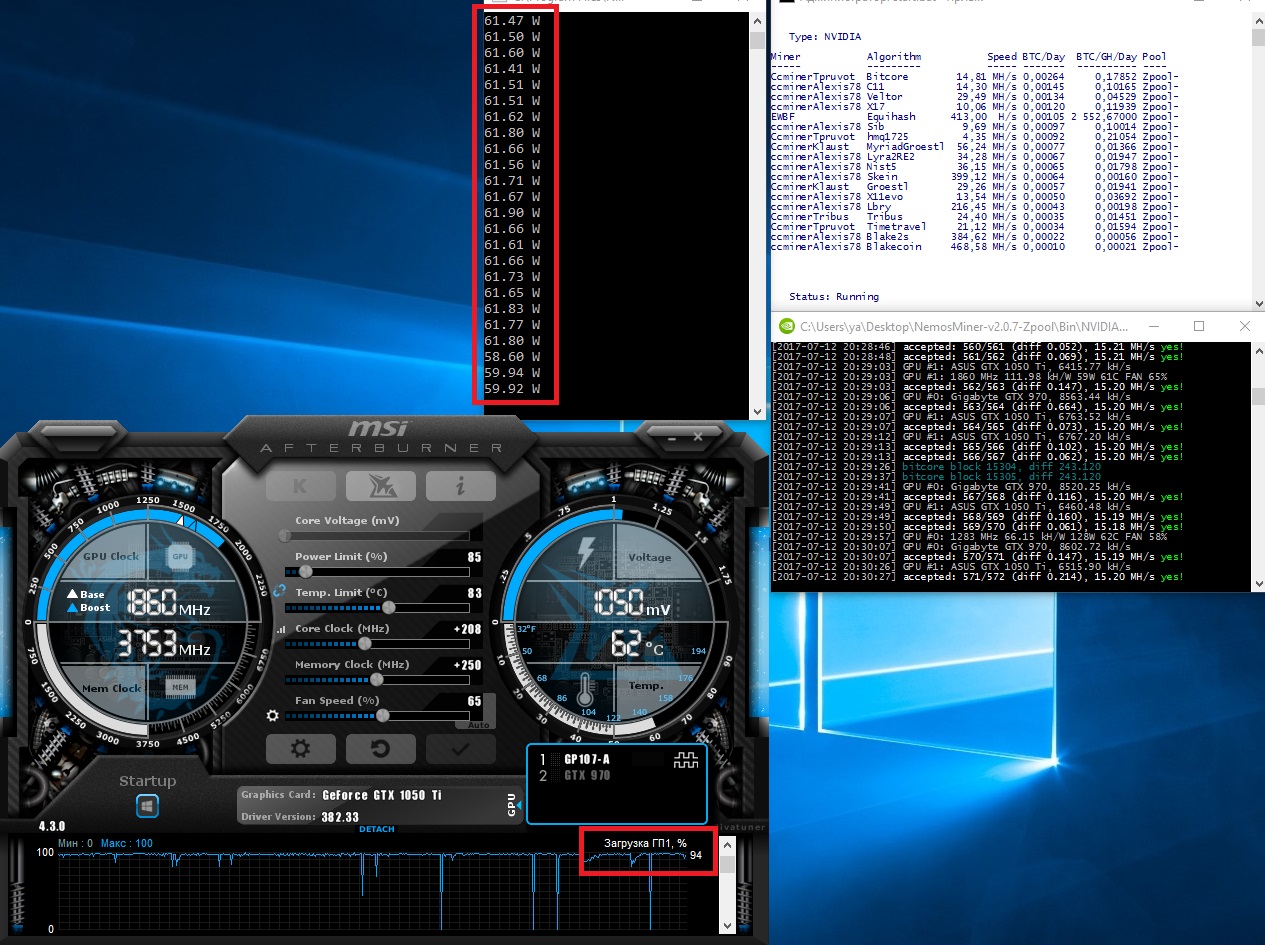
Task: Click the NVIDIA icon in NemosMiner title bar
Action: click(x=787, y=326)
